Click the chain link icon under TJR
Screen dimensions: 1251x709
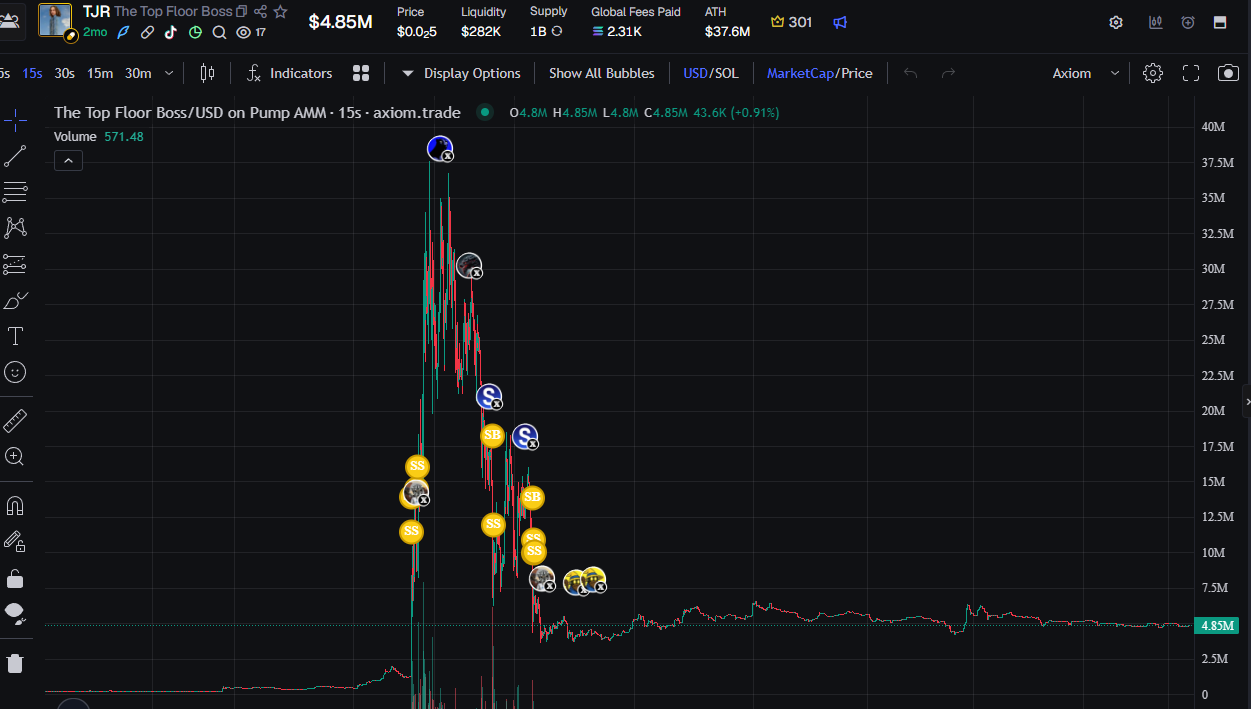tap(147, 32)
